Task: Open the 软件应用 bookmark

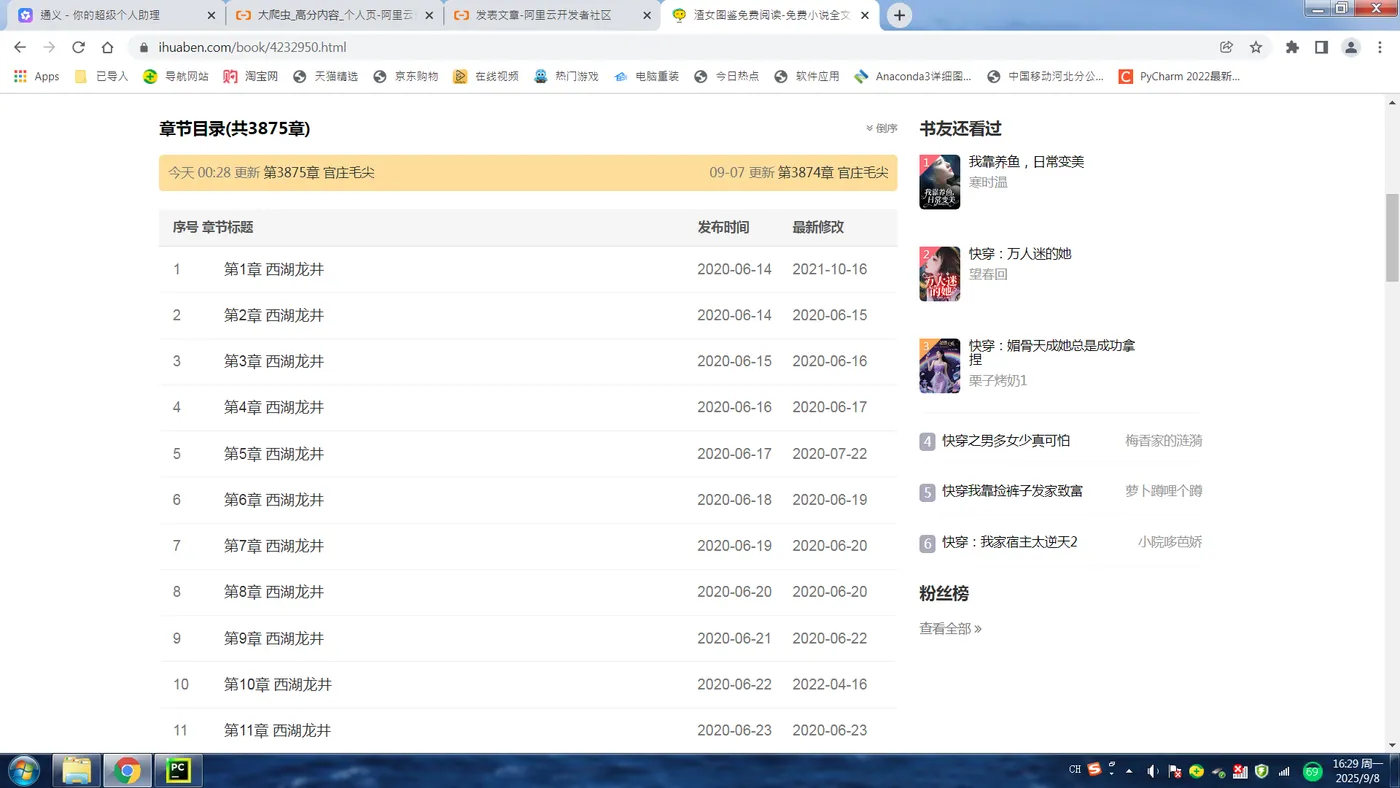Action: (807, 76)
